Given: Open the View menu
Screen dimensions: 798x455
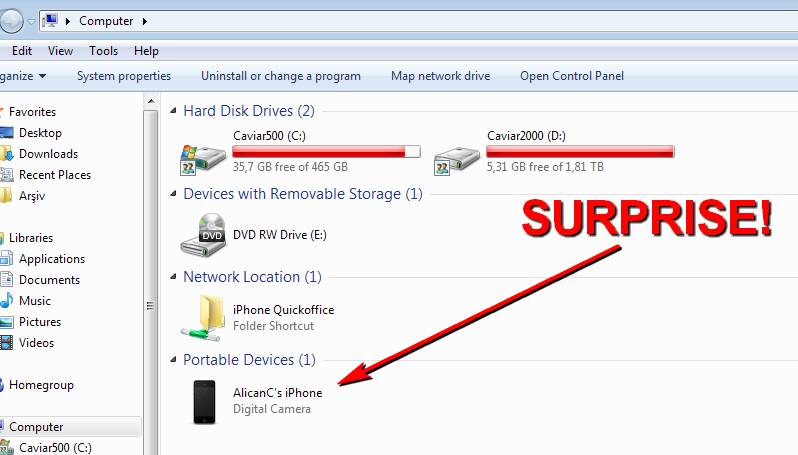Looking at the screenshot, I should [60, 51].
